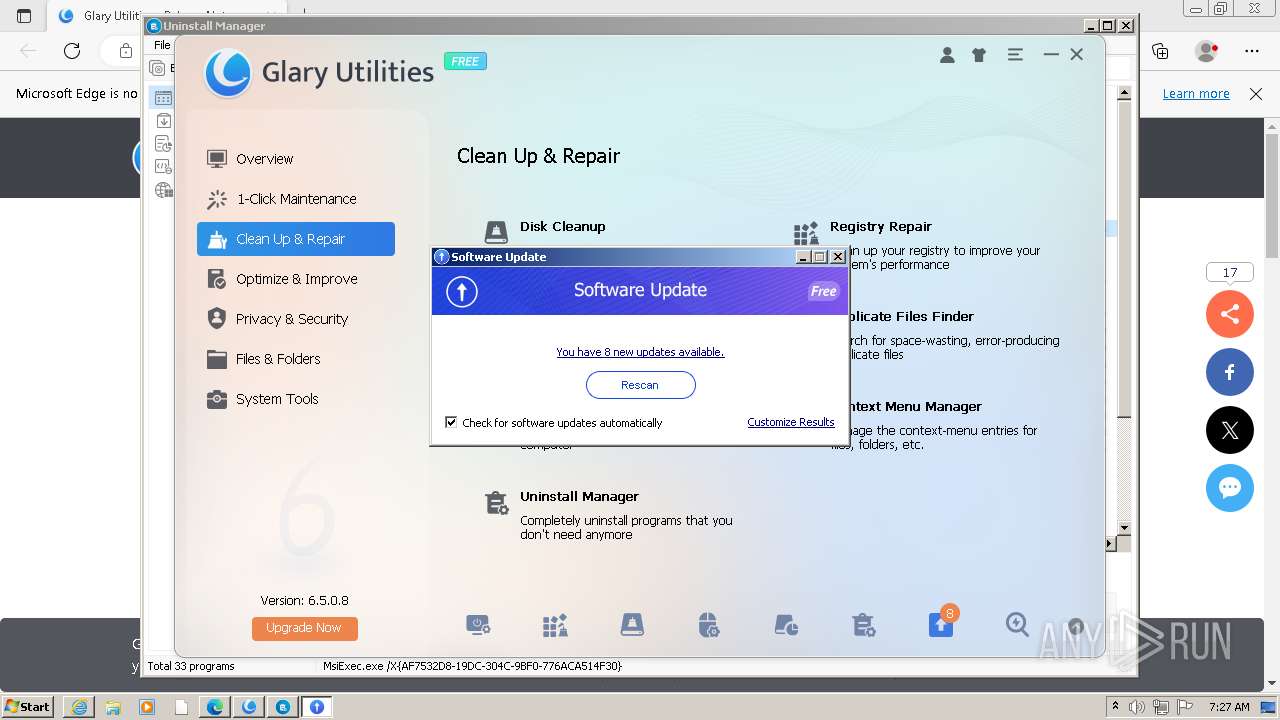This screenshot has height=720, width=1280.
Task: Open 'You have 8 new updates available' link
Action: pos(640,352)
